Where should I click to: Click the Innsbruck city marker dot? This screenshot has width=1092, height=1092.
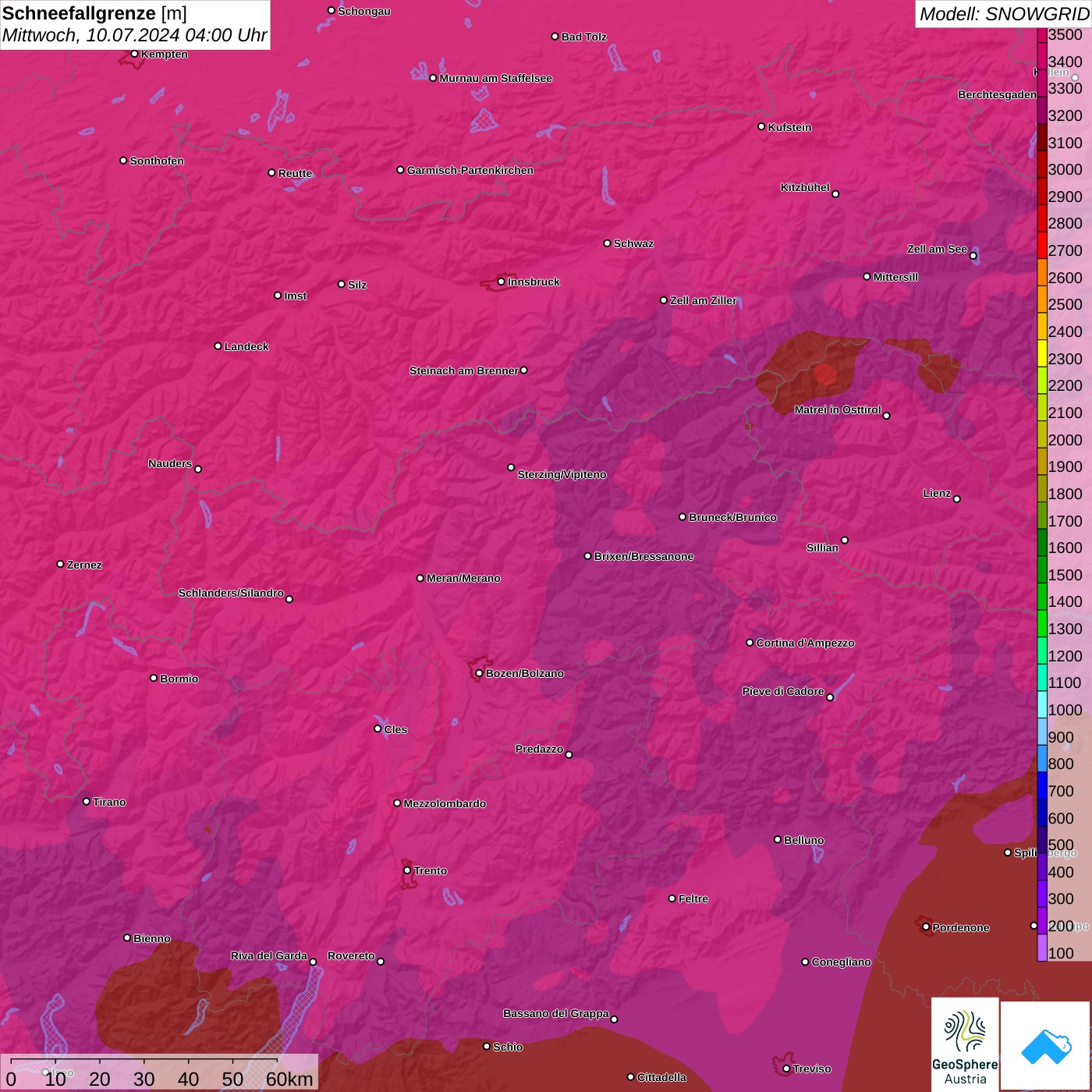tap(501, 282)
